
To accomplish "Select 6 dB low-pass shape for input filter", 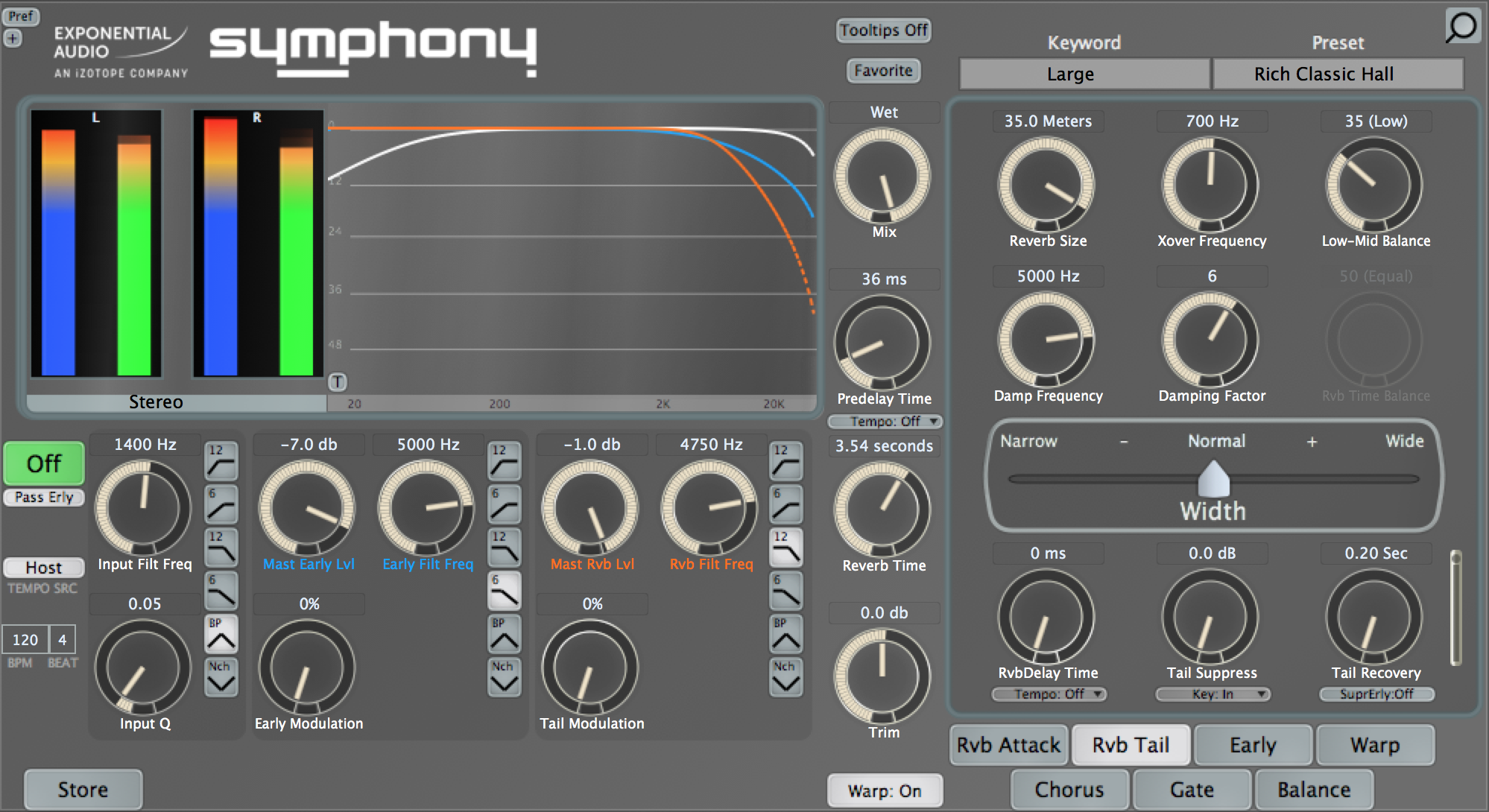I will coord(221,504).
